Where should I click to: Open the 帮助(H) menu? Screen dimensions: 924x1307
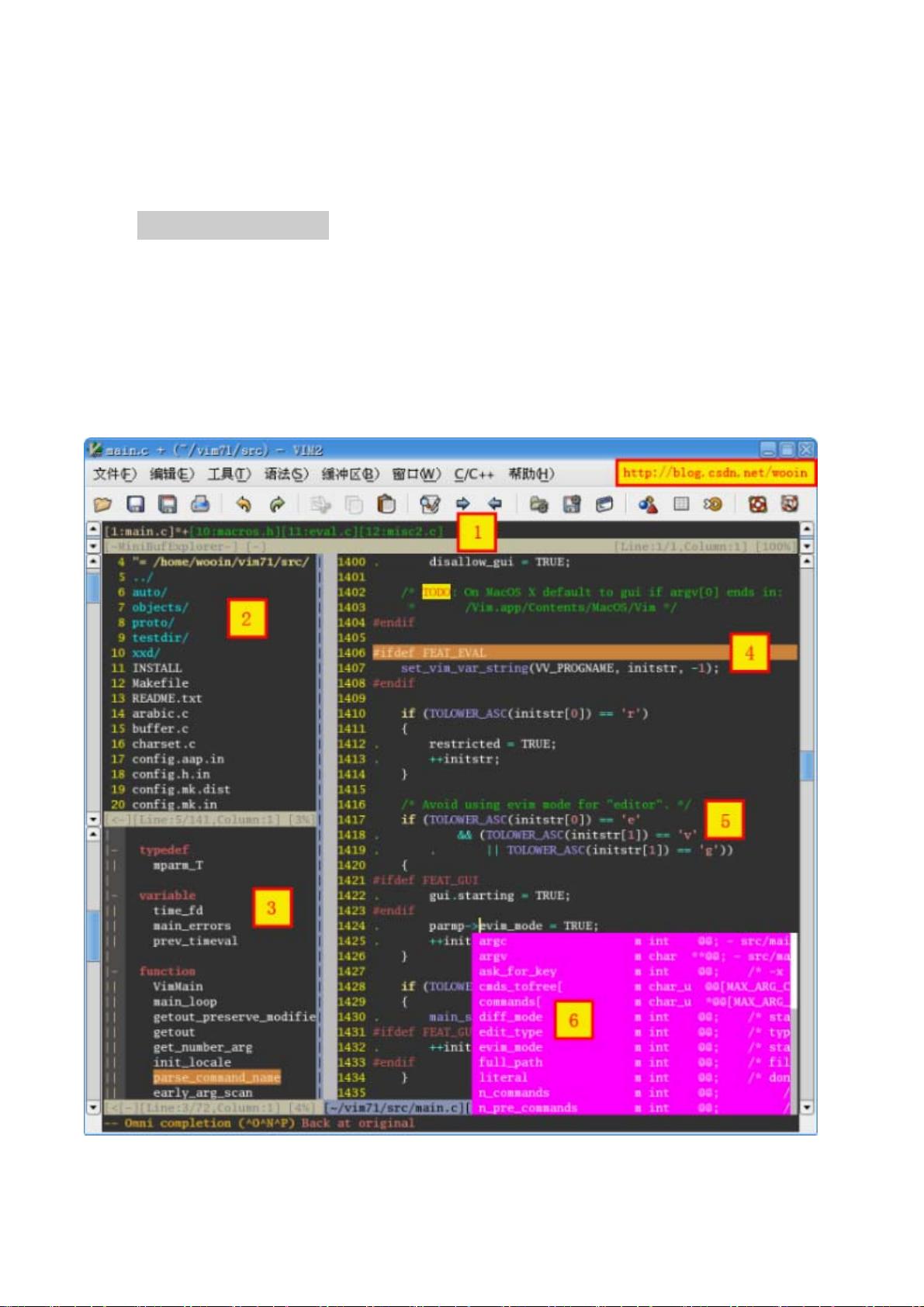click(531, 474)
